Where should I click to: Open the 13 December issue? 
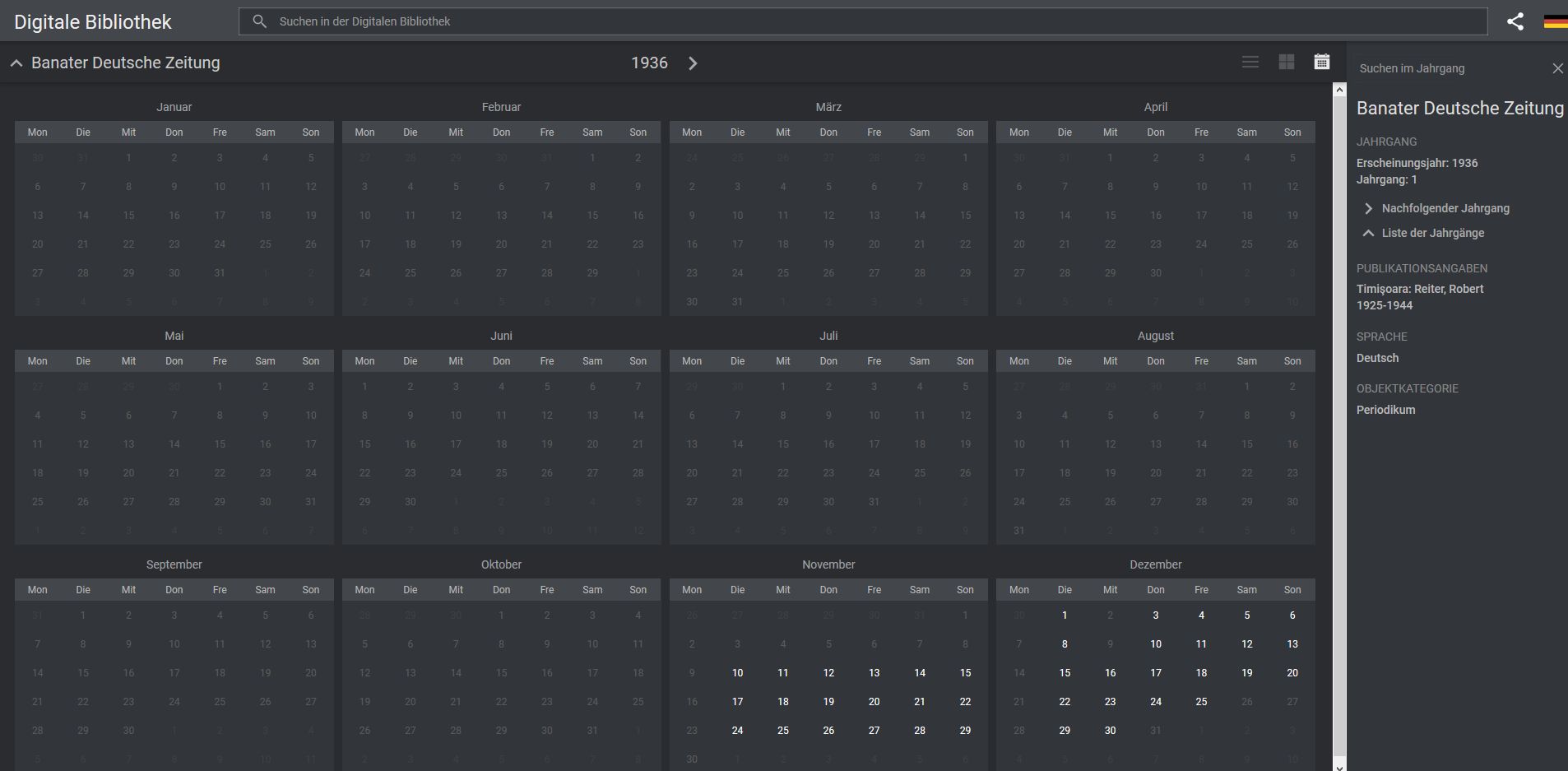[x=1292, y=644]
